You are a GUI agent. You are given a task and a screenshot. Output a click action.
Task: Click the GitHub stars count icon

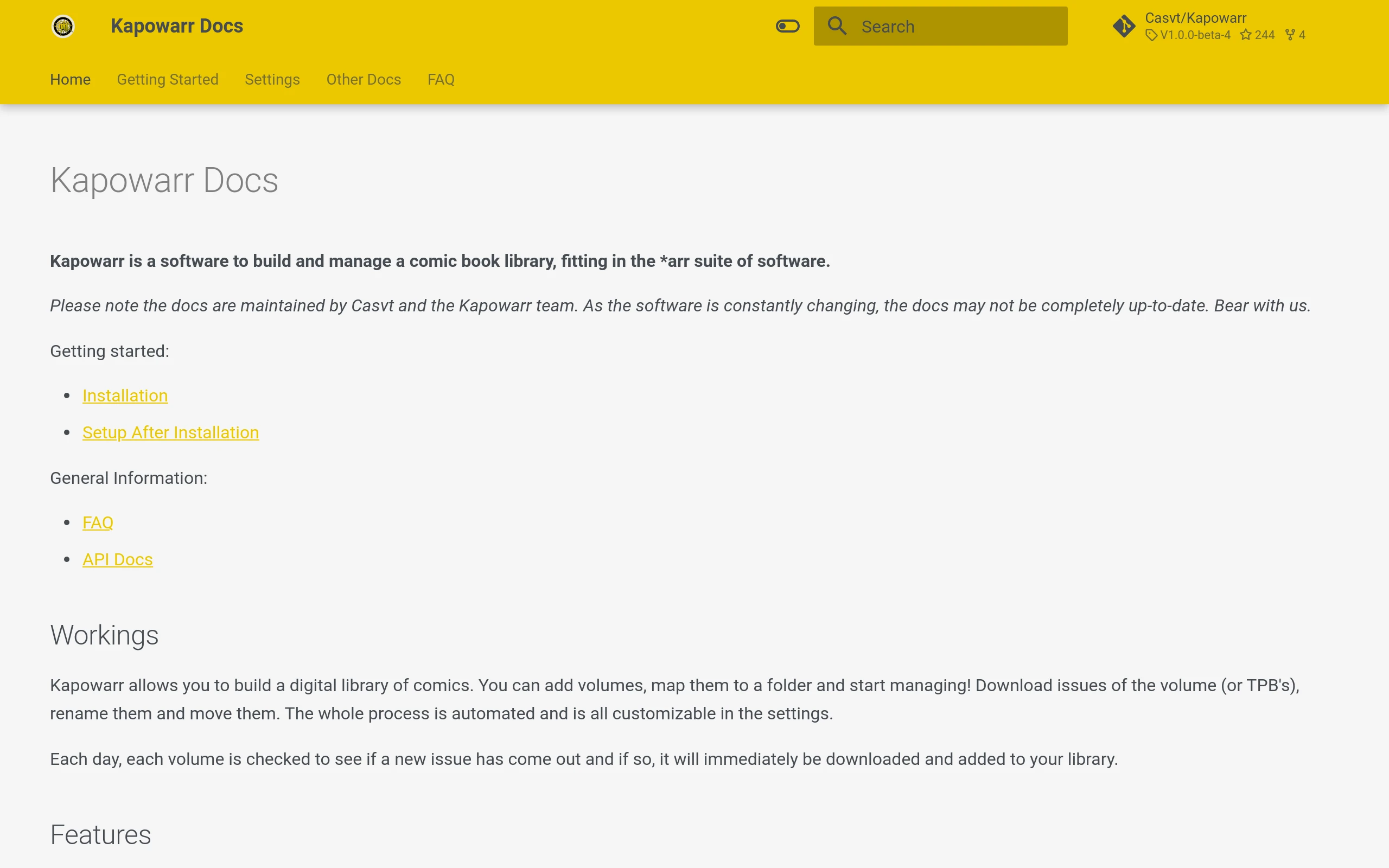point(1246,36)
